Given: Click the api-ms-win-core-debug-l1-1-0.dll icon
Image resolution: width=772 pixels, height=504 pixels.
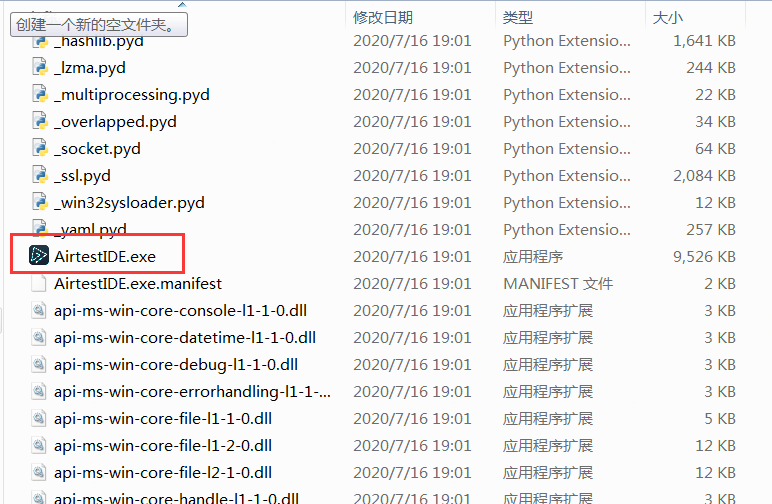Looking at the screenshot, I should tap(39, 365).
